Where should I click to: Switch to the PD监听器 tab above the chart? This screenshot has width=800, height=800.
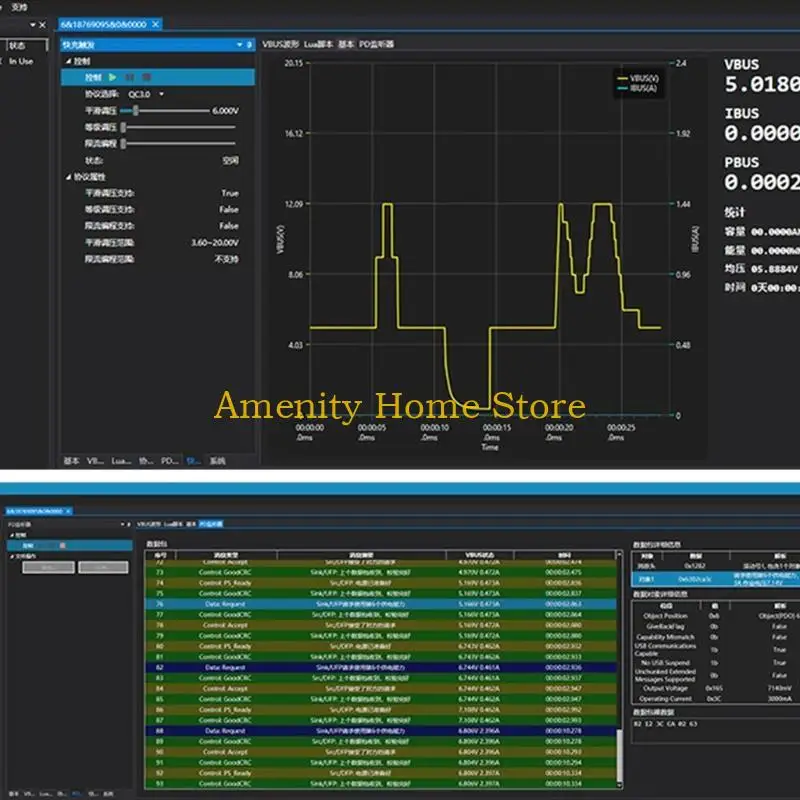(x=377, y=44)
